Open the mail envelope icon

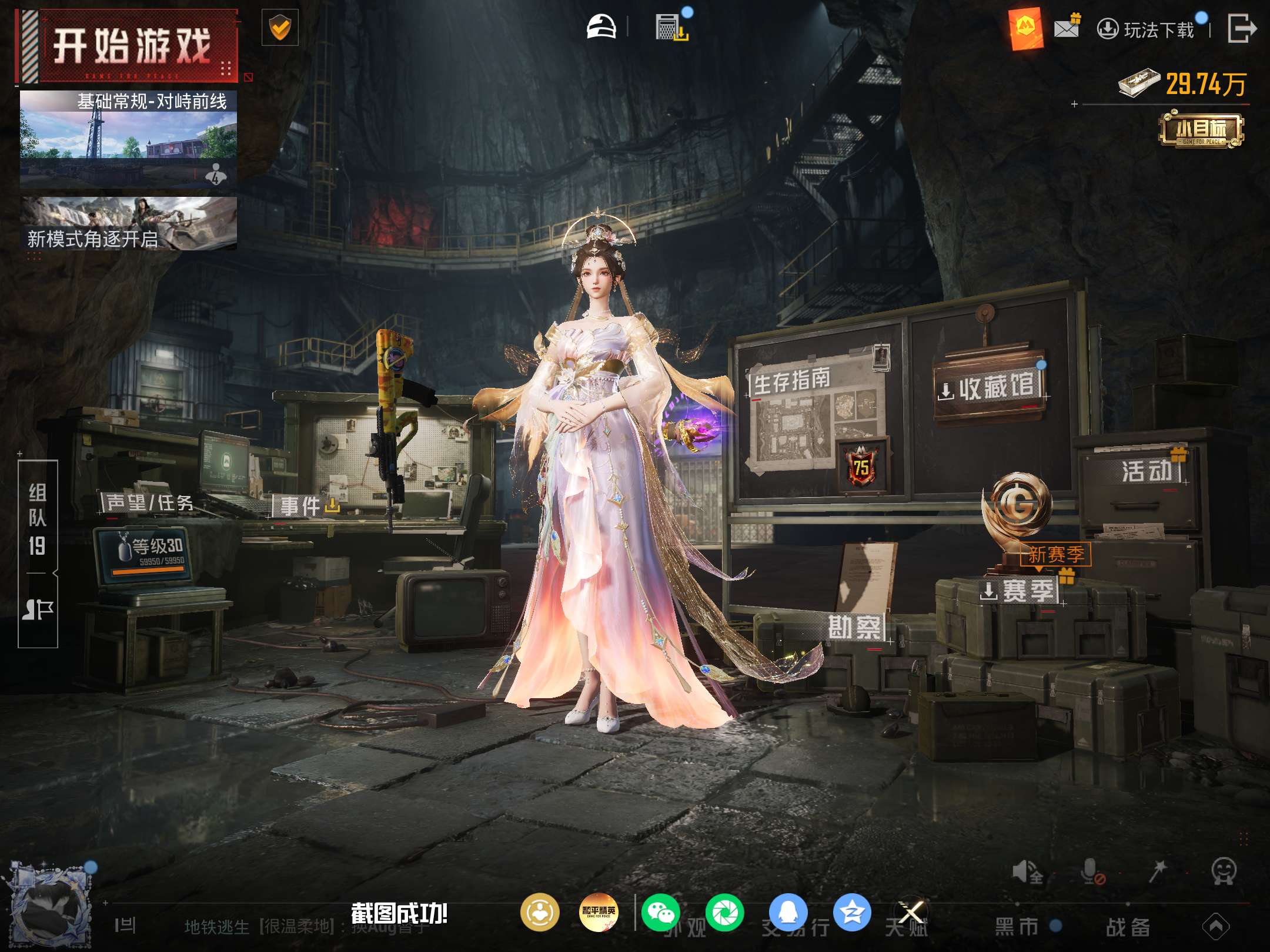tap(1067, 28)
